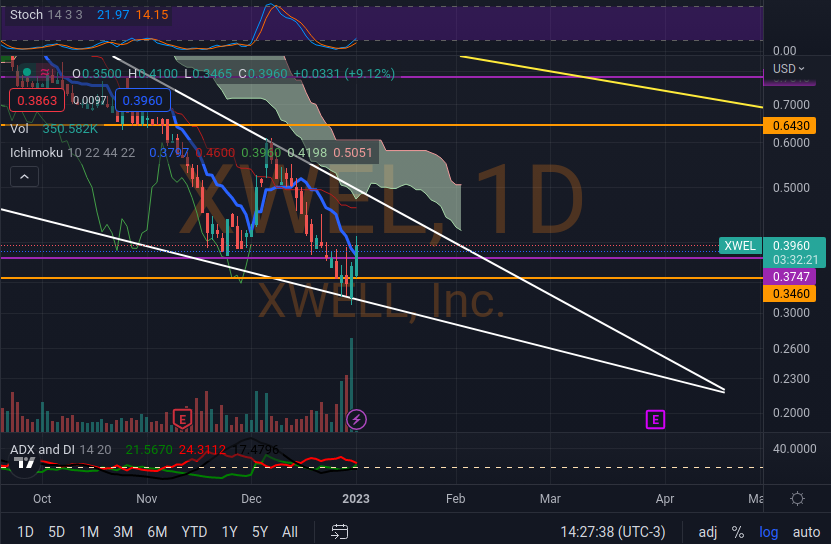This screenshot has height=544, width=831.
Task: Click the lightning bolt event icon
Action: point(356,419)
